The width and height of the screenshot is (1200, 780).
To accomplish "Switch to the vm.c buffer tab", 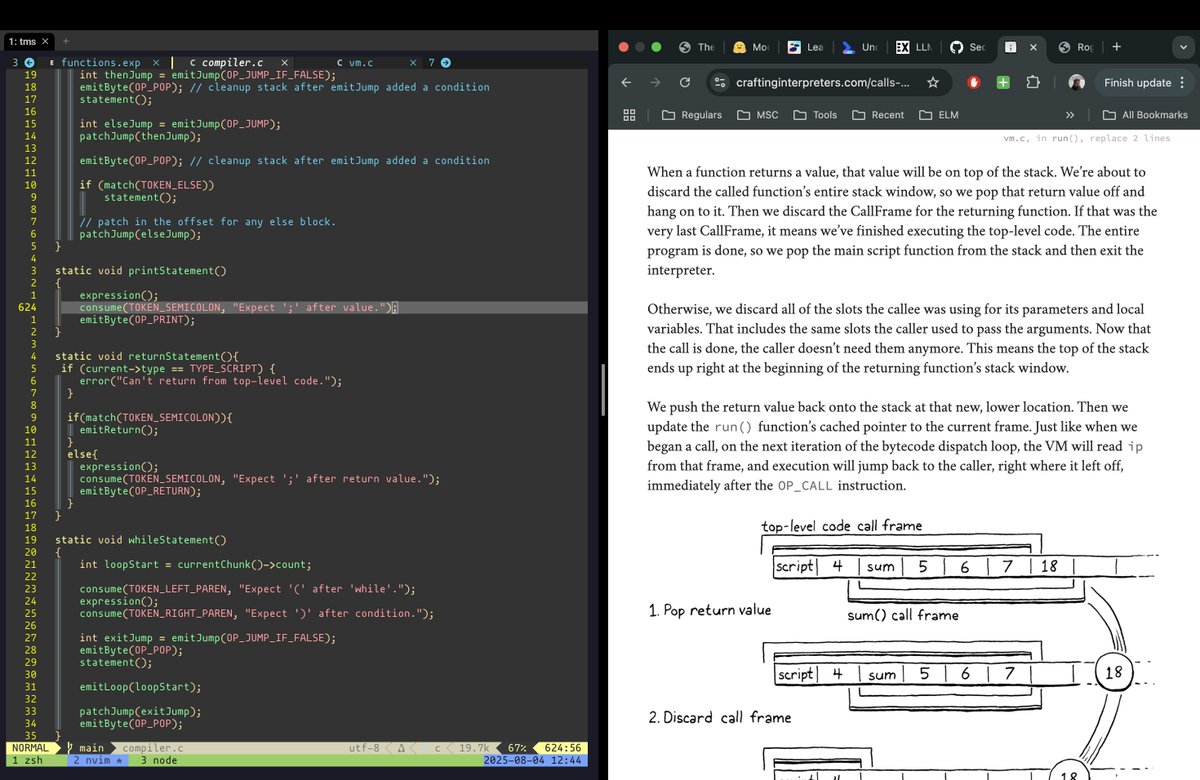I will click(x=353, y=63).
